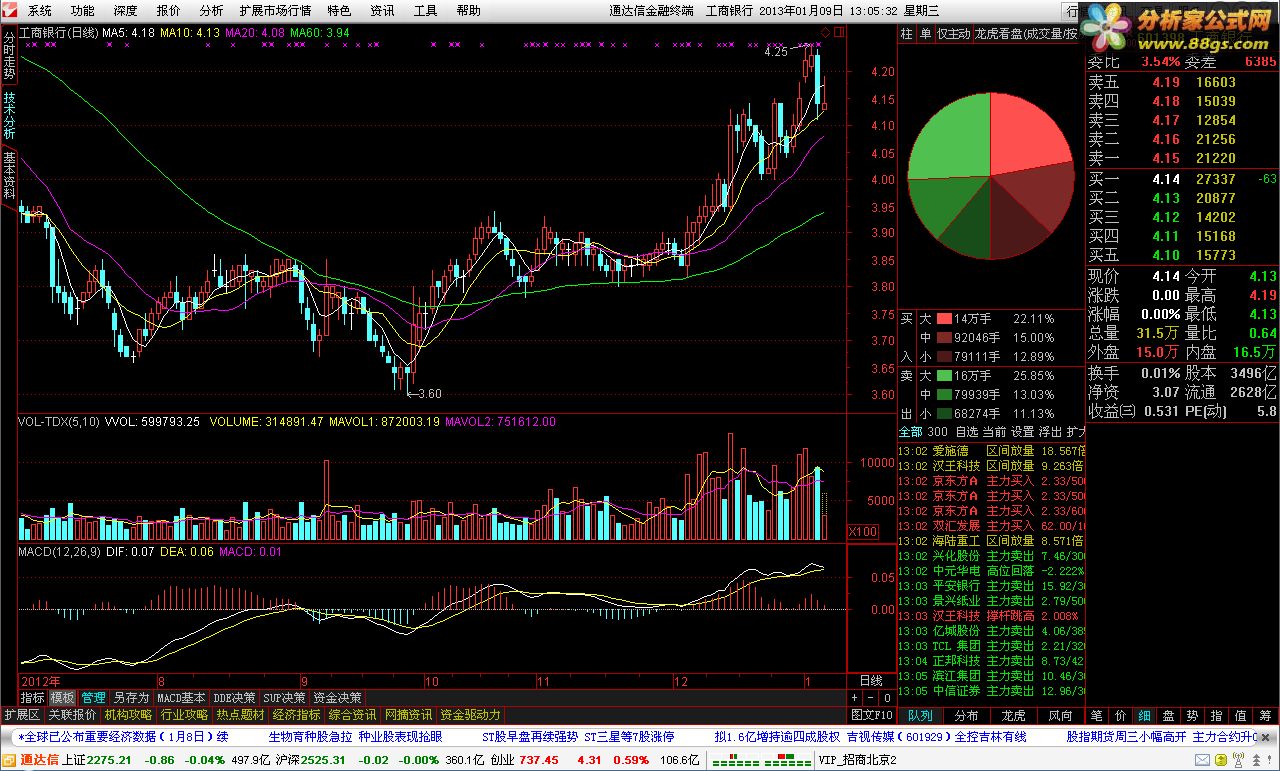The image size is (1280, 771).
Task: Switch to the 基本资料 side tab
Action: (x=9, y=176)
